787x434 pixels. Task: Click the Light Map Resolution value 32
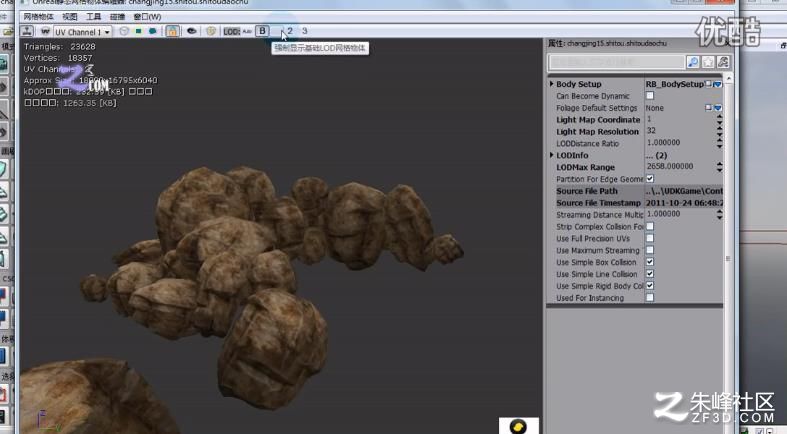coord(651,131)
